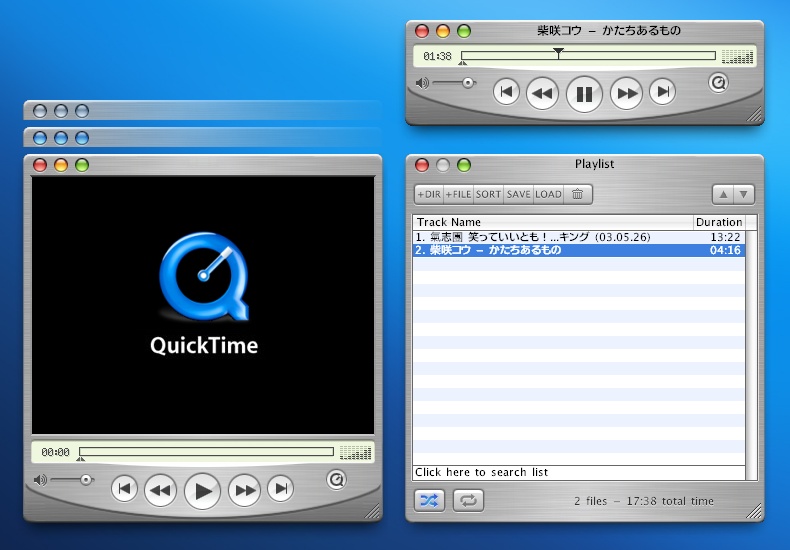Click the seek bar in video window
790x550 pixels.
tap(206, 452)
